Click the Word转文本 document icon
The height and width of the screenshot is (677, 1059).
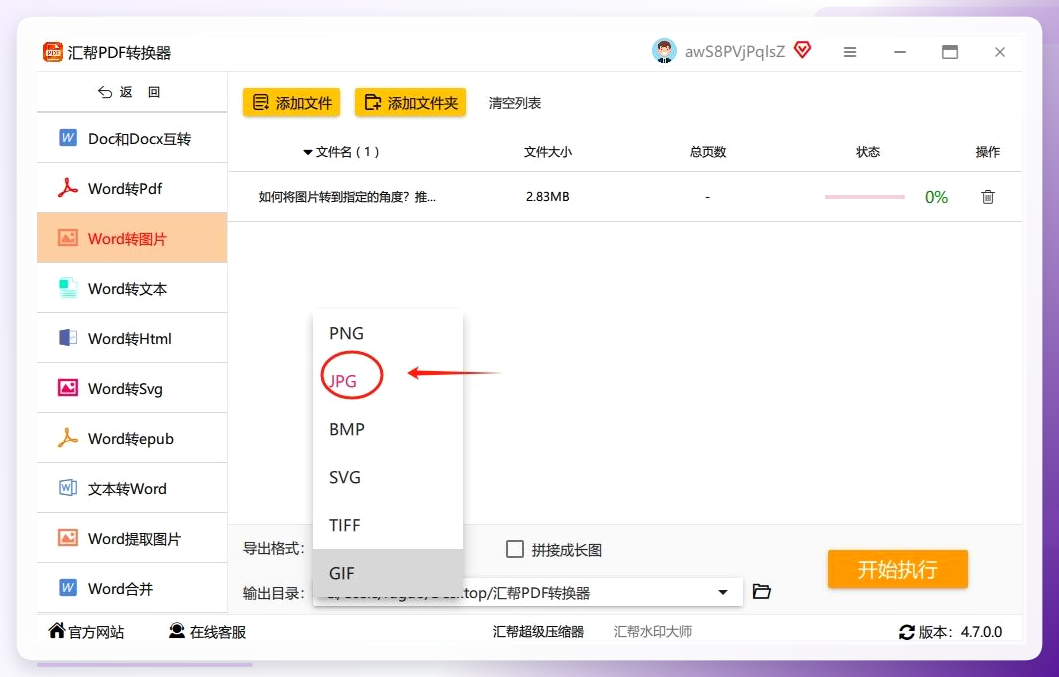pos(68,288)
